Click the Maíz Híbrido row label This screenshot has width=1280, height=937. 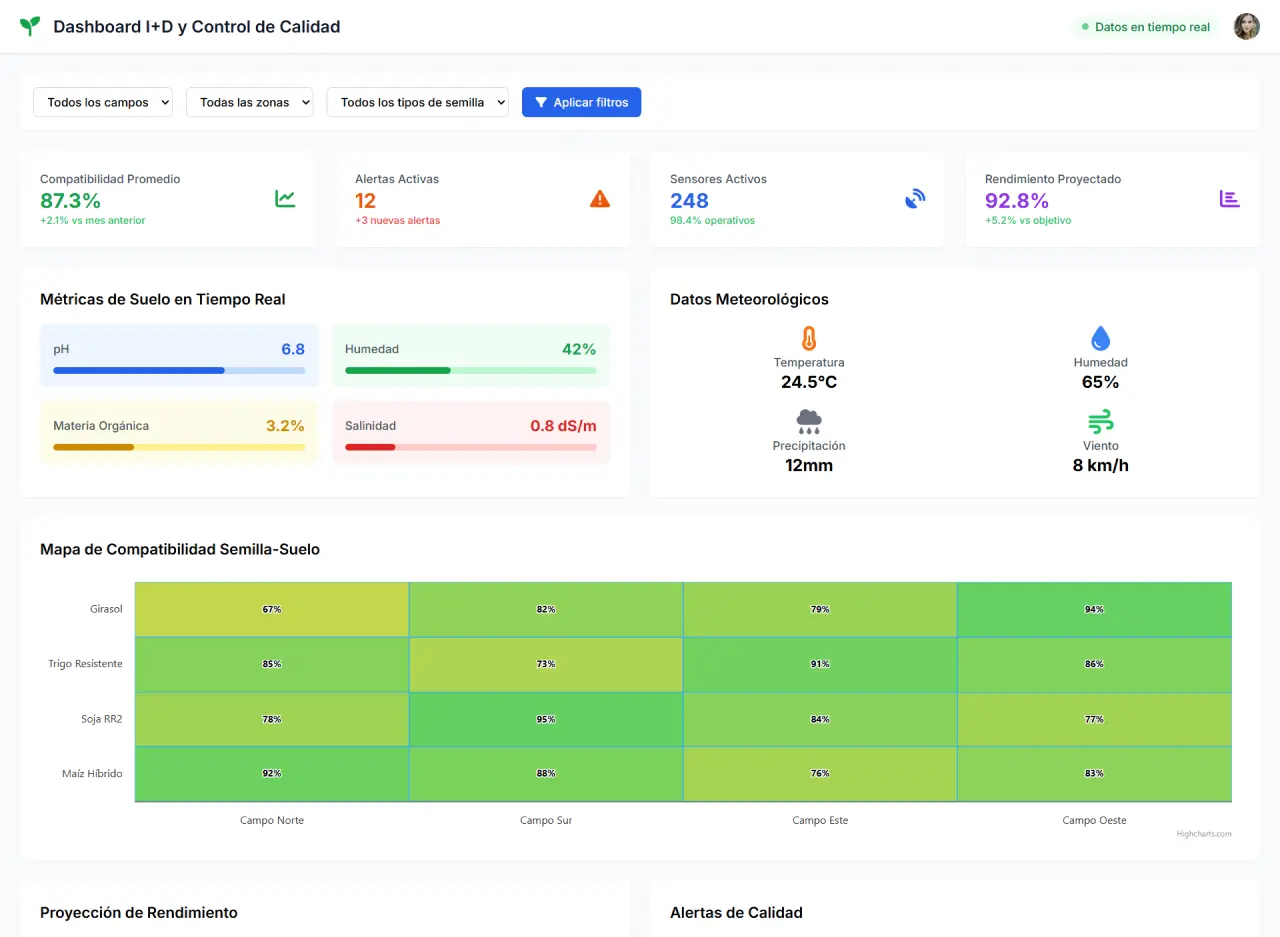click(92, 774)
